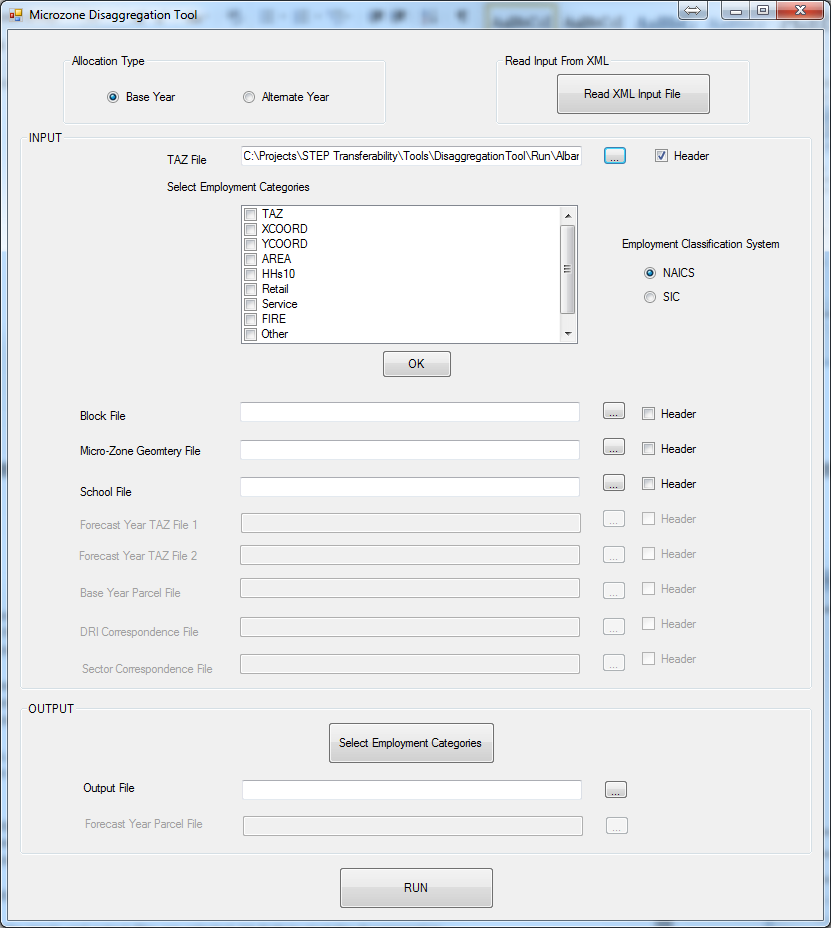This screenshot has height=928, width=831.
Task: Select the Alternate Year radio button
Action: point(249,97)
